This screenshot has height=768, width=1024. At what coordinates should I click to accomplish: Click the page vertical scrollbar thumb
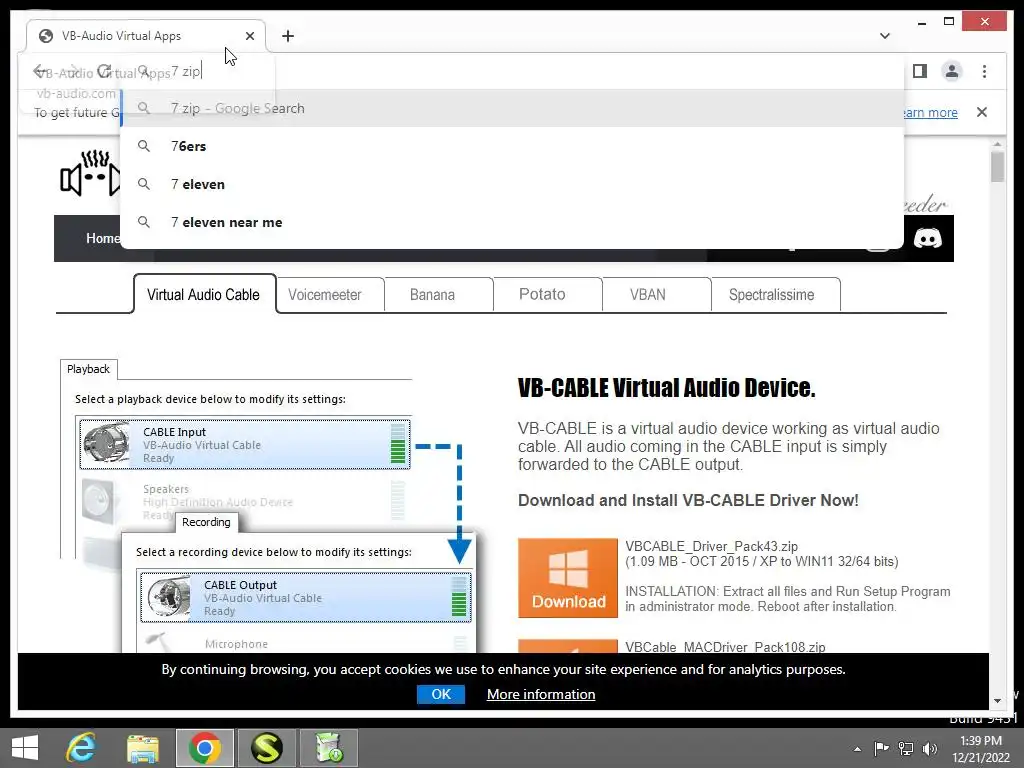(x=997, y=167)
